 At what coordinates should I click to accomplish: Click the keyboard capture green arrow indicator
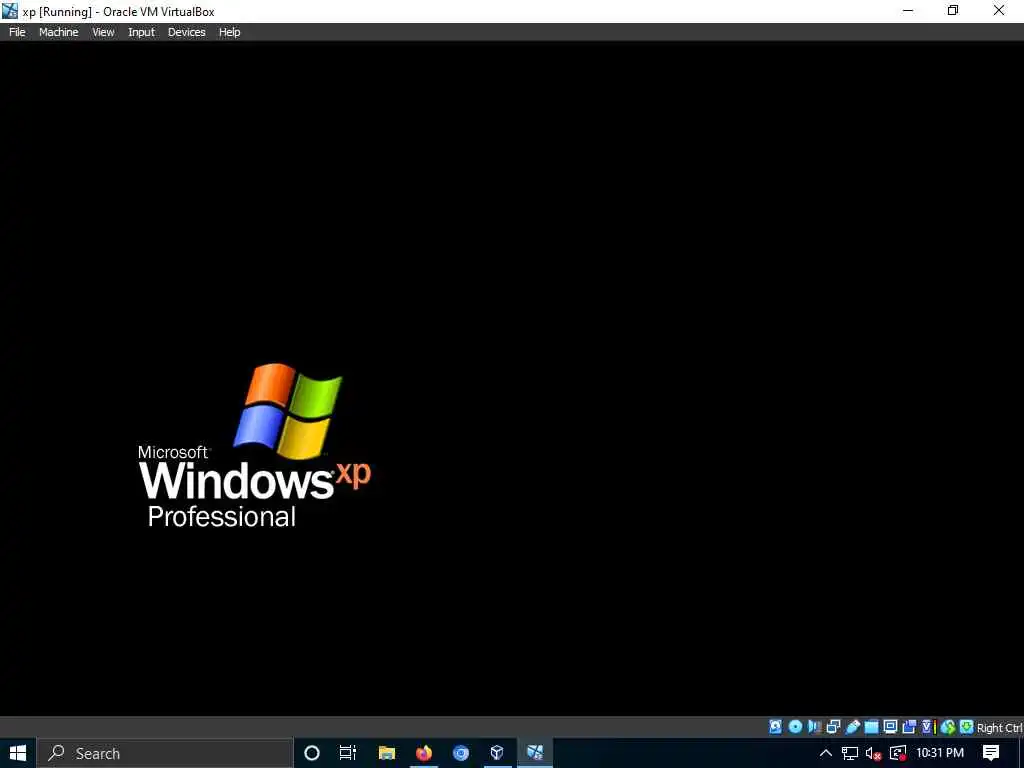coord(967,726)
